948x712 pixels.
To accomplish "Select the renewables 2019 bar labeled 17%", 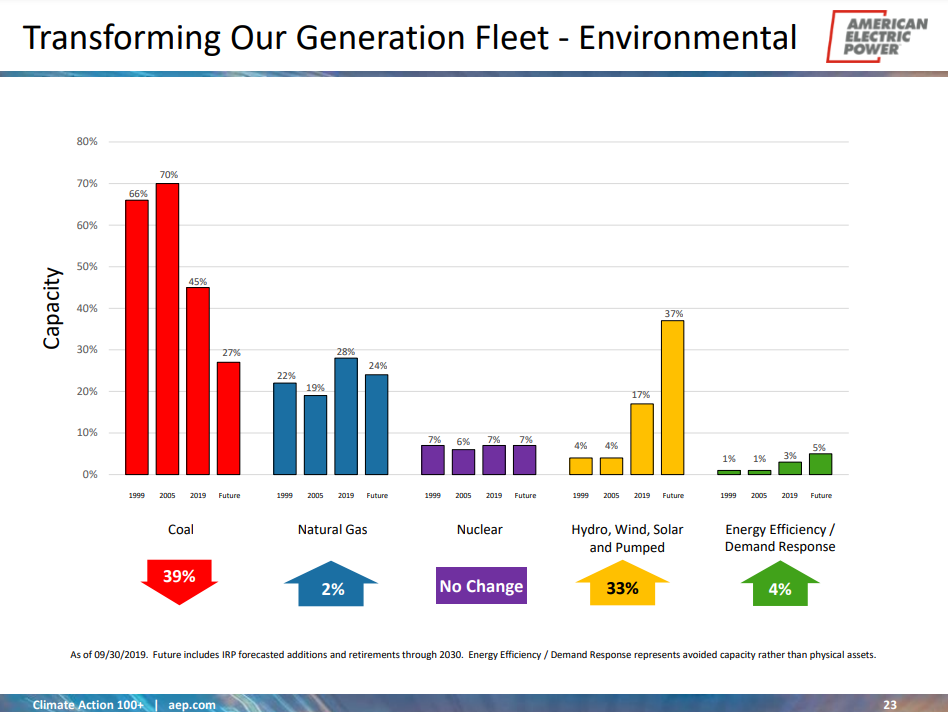I will [x=642, y=439].
